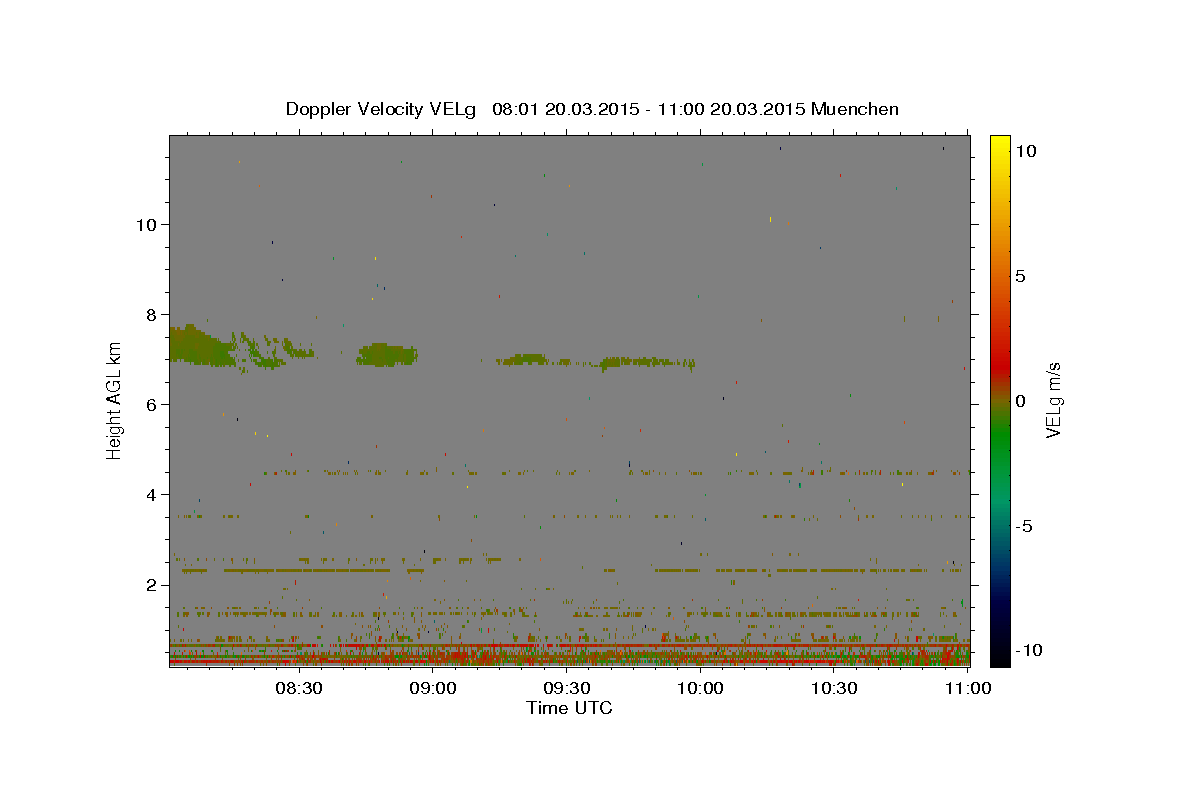Click the '11:00' time axis label
This screenshot has height=800, width=1200.
(968, 688)
